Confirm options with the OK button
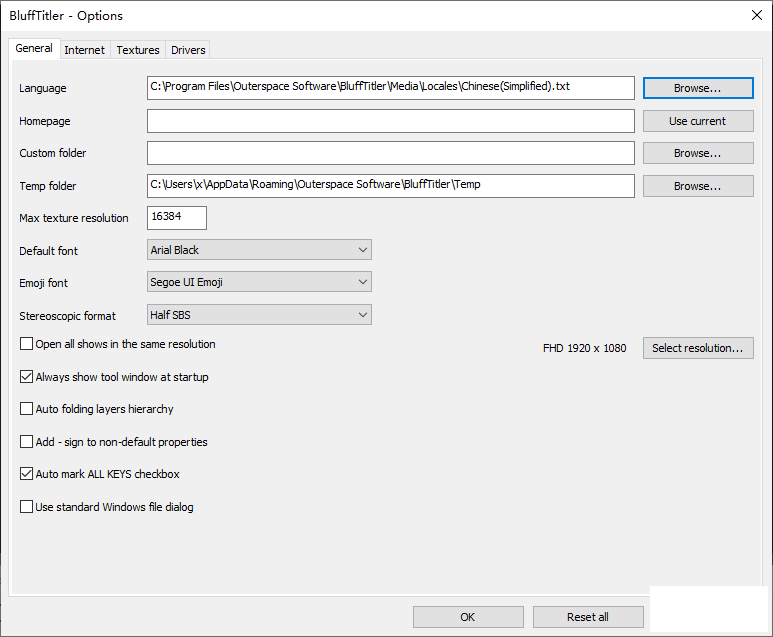 468,617
